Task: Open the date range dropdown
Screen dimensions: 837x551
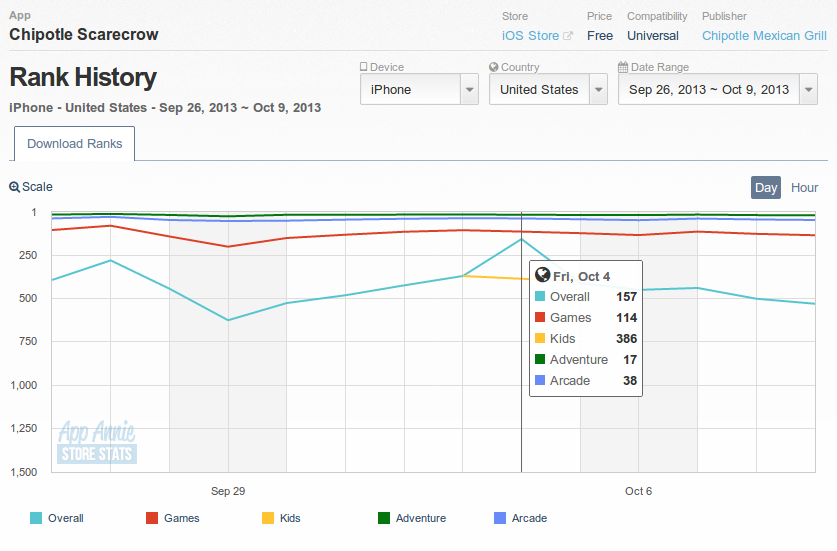Action: tap(718, 89)
